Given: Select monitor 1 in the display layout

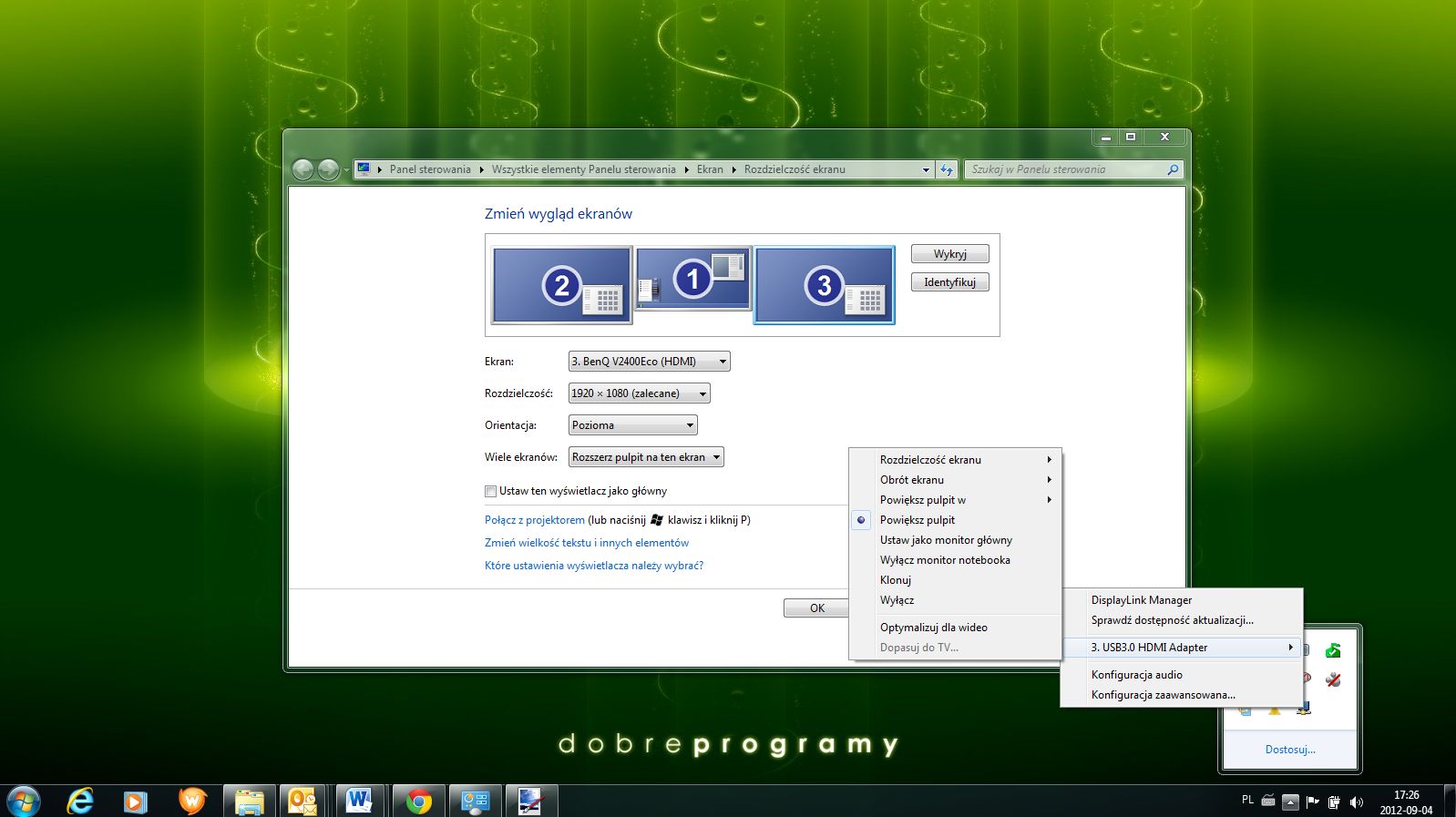Looking at the screenshot, I should pos(692,279).
